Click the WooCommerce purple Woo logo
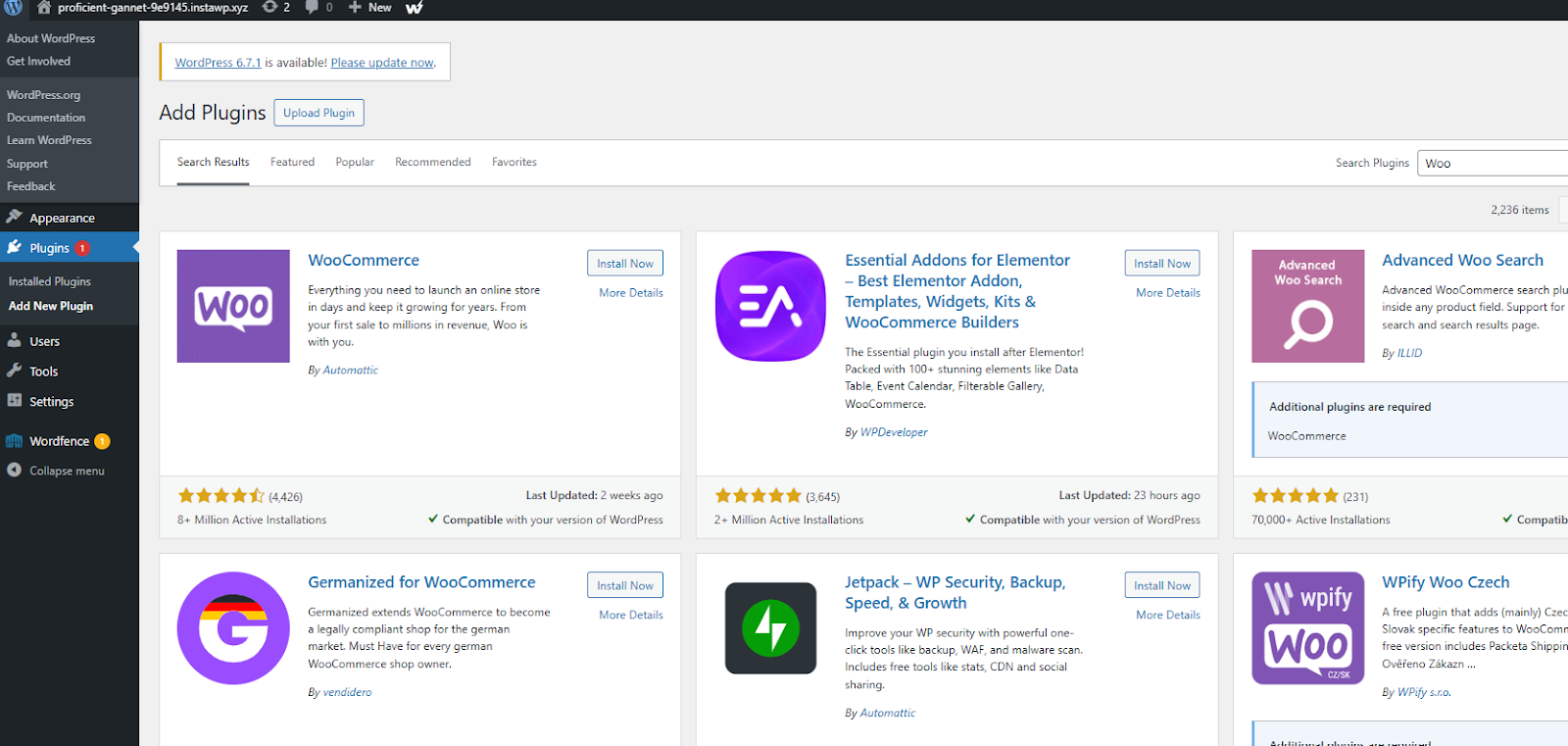The height and width of the screenshot is (746, 1568). click(233, 306)
